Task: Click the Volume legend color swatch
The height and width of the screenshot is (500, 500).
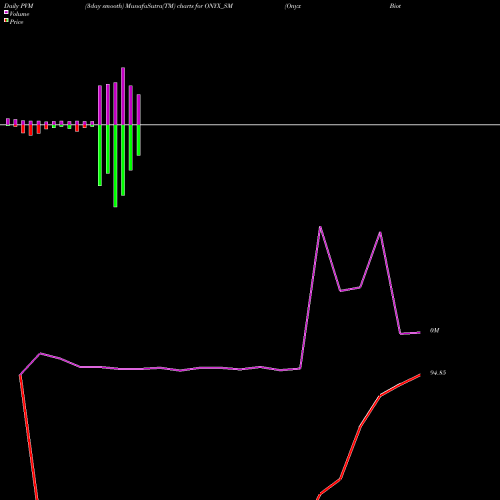Action: point(6,12)
